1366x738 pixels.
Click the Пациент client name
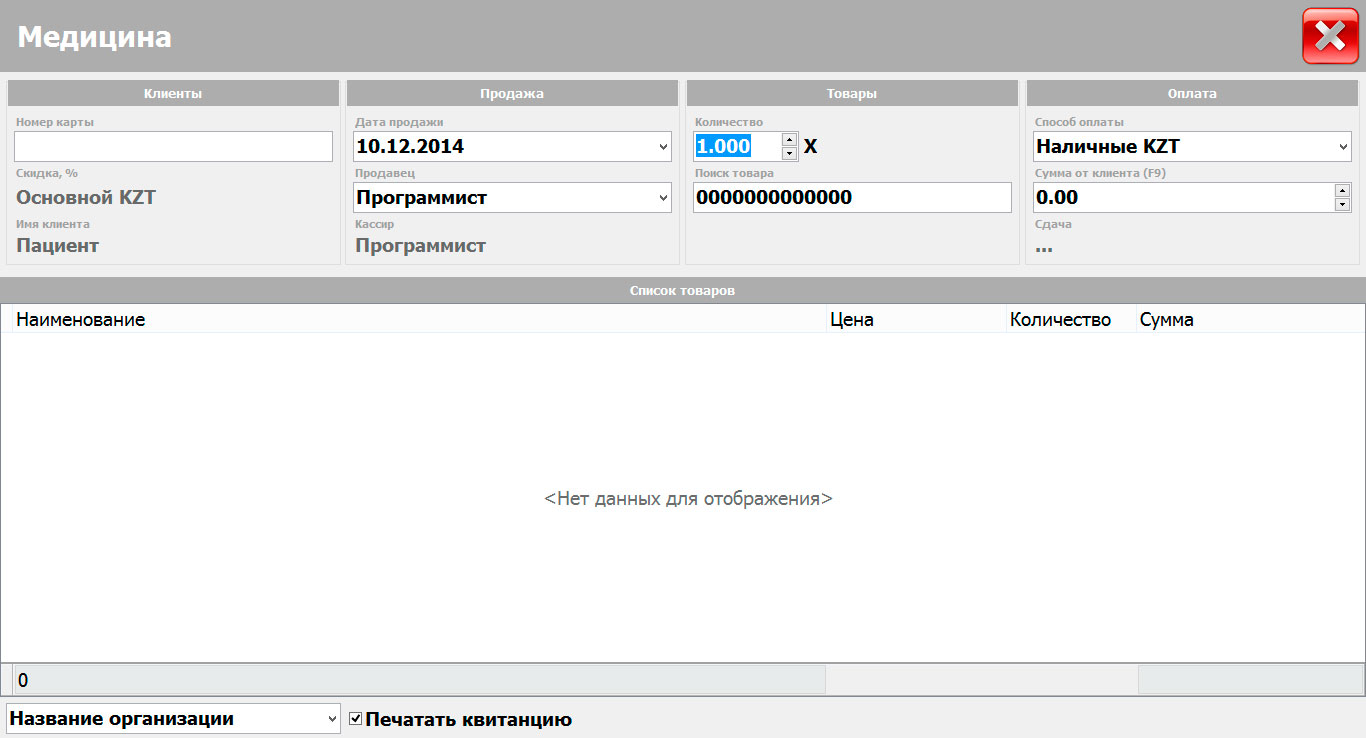[58, 245]
